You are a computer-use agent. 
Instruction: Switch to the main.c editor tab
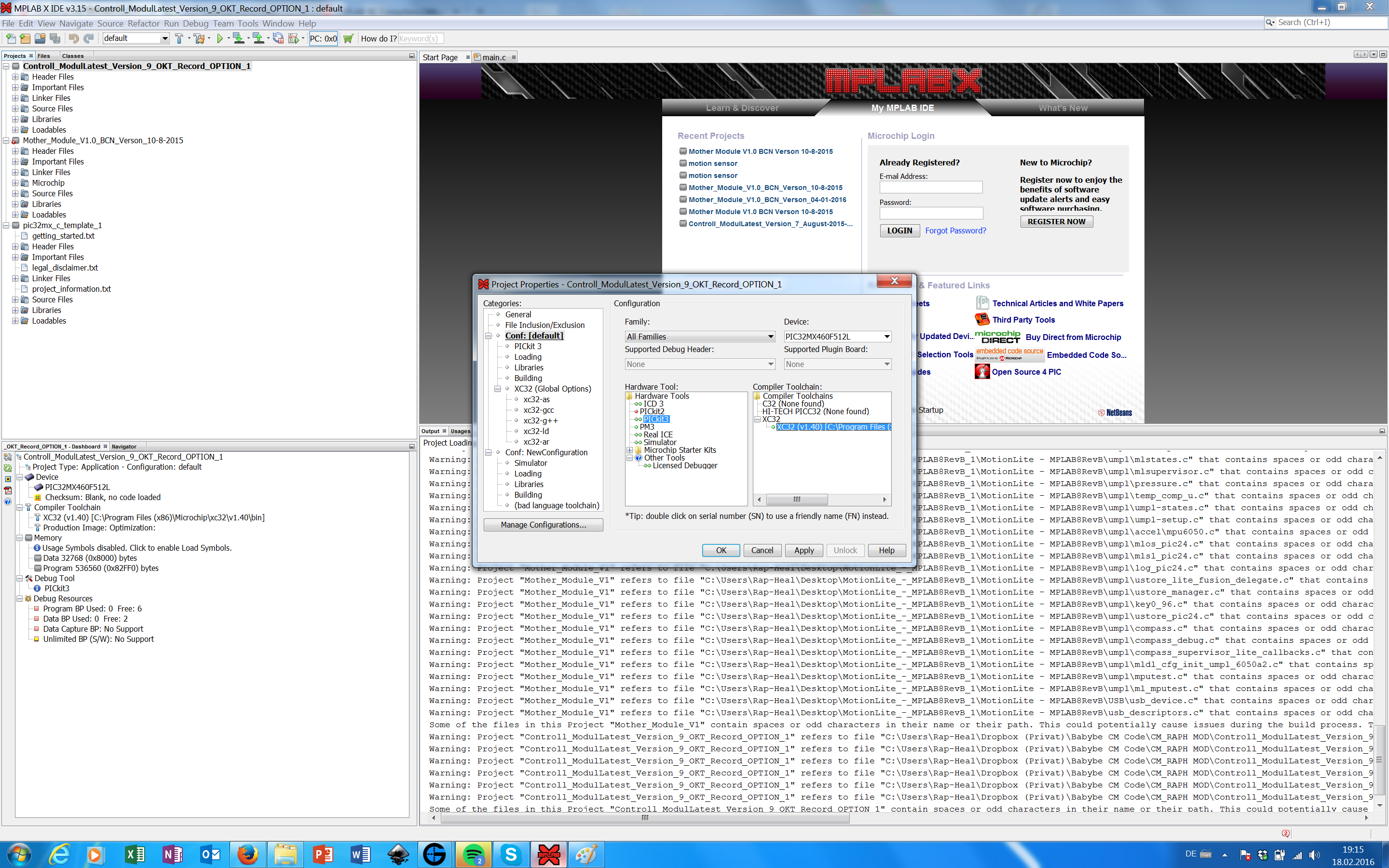click(x=493, y=57)
